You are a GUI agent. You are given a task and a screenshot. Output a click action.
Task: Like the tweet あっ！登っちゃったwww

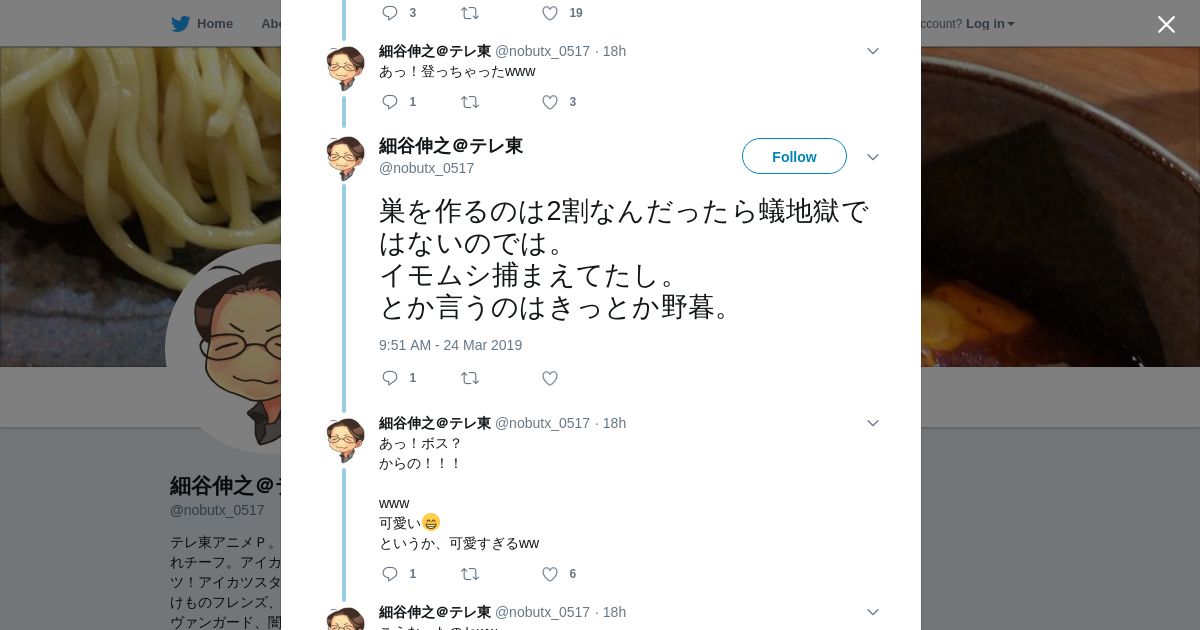click(549, 102)
